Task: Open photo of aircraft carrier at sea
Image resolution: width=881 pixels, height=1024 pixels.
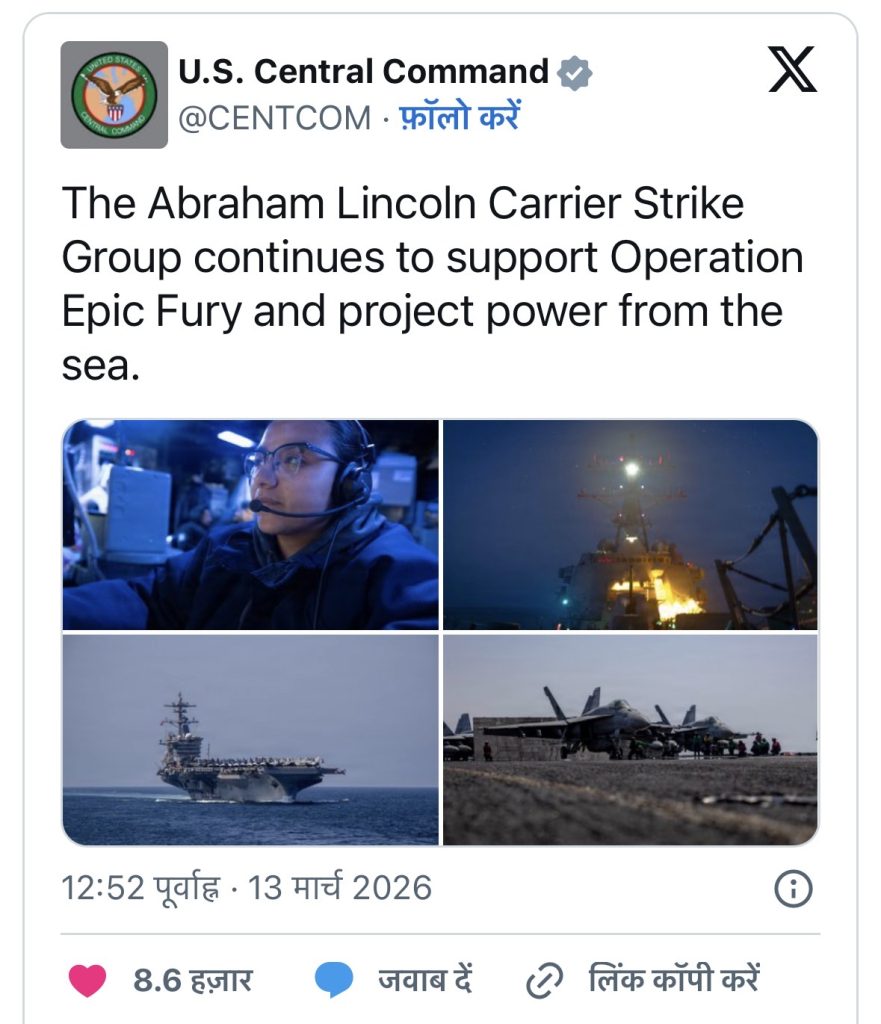Action: pyautogui.click(x=251, y=739)
